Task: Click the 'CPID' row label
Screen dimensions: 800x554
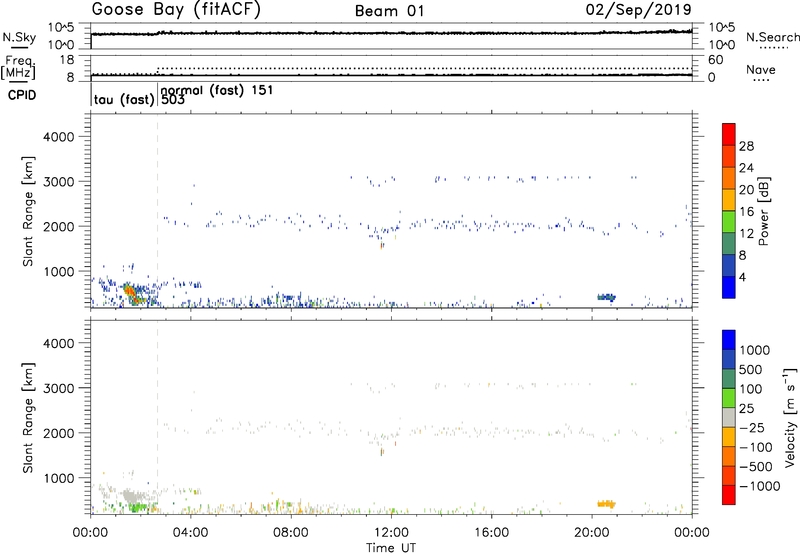Action: tap(22, 95)
